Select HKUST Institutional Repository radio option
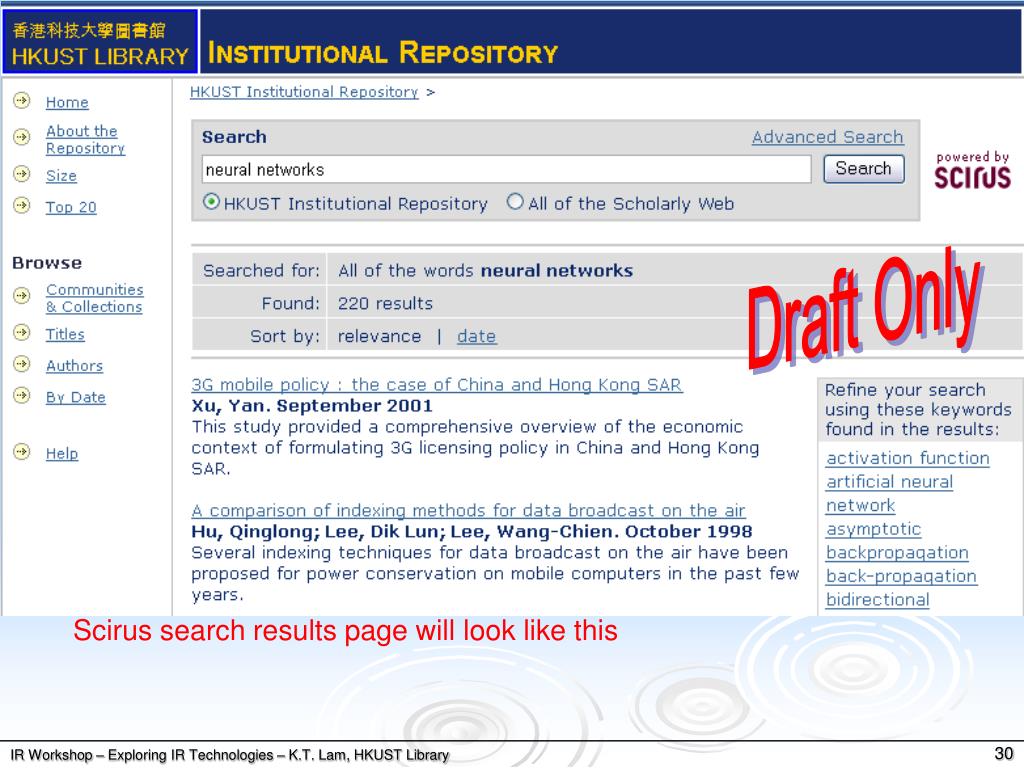Screen dimensions: 1024x768 (211, 202)
